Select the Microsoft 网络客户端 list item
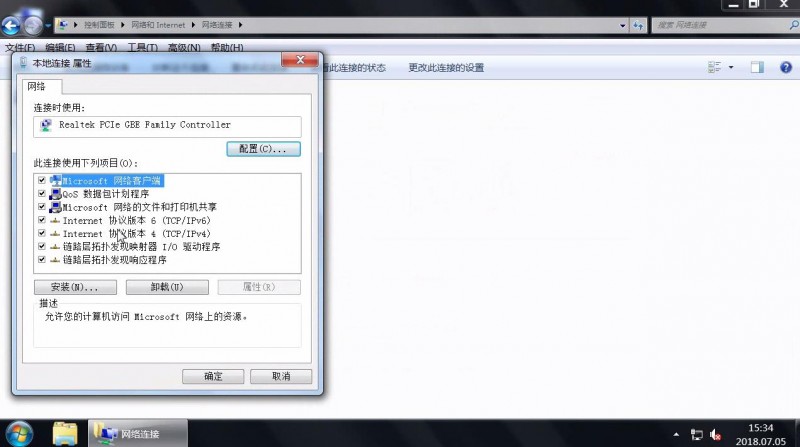Image resolution: width=800 pixels, height=447 pixels. tap(111, 181)
